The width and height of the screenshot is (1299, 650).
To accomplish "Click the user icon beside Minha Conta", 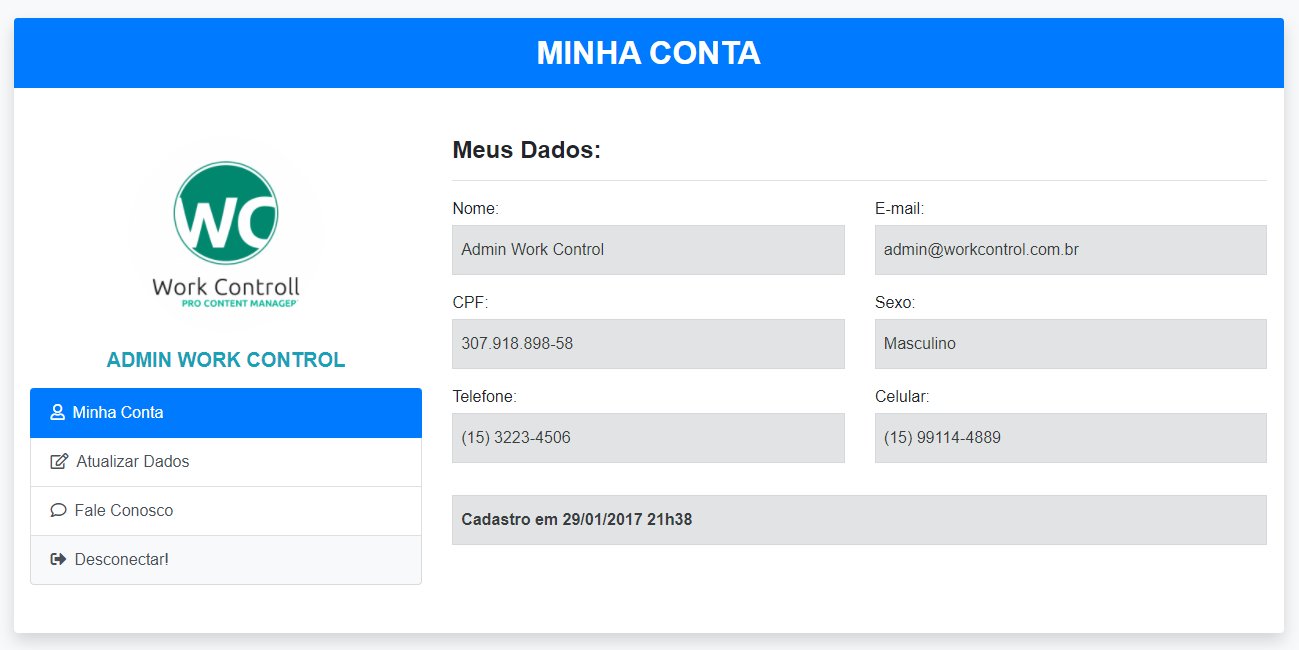I will pos(57,413).
